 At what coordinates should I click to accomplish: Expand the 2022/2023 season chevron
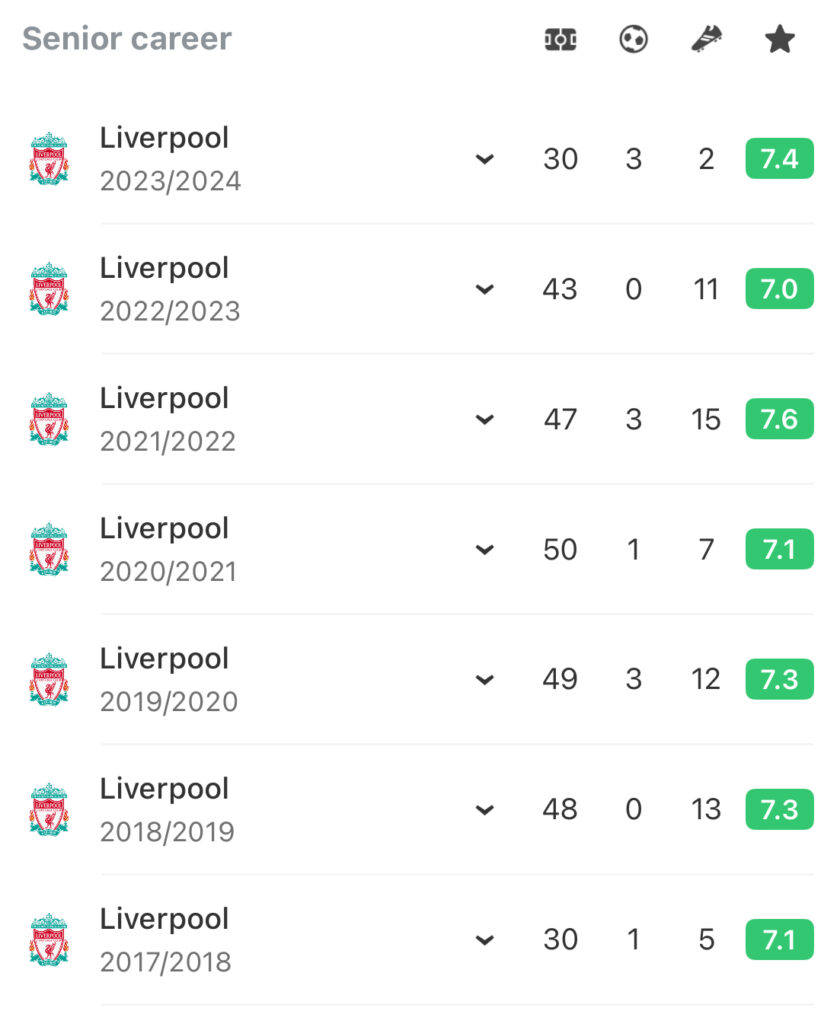tap(485, 289)
